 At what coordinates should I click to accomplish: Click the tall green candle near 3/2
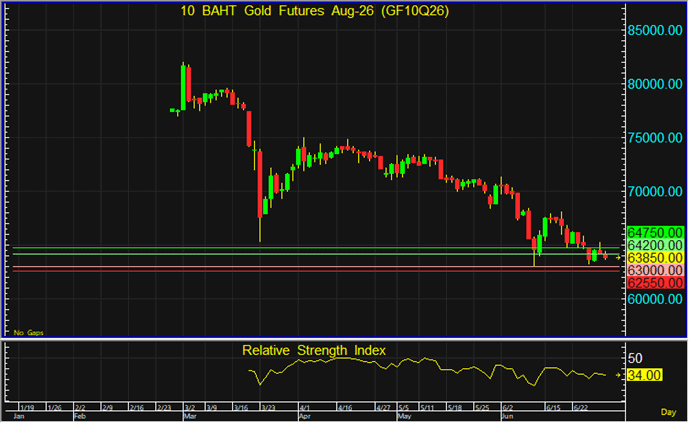(183, 87)
